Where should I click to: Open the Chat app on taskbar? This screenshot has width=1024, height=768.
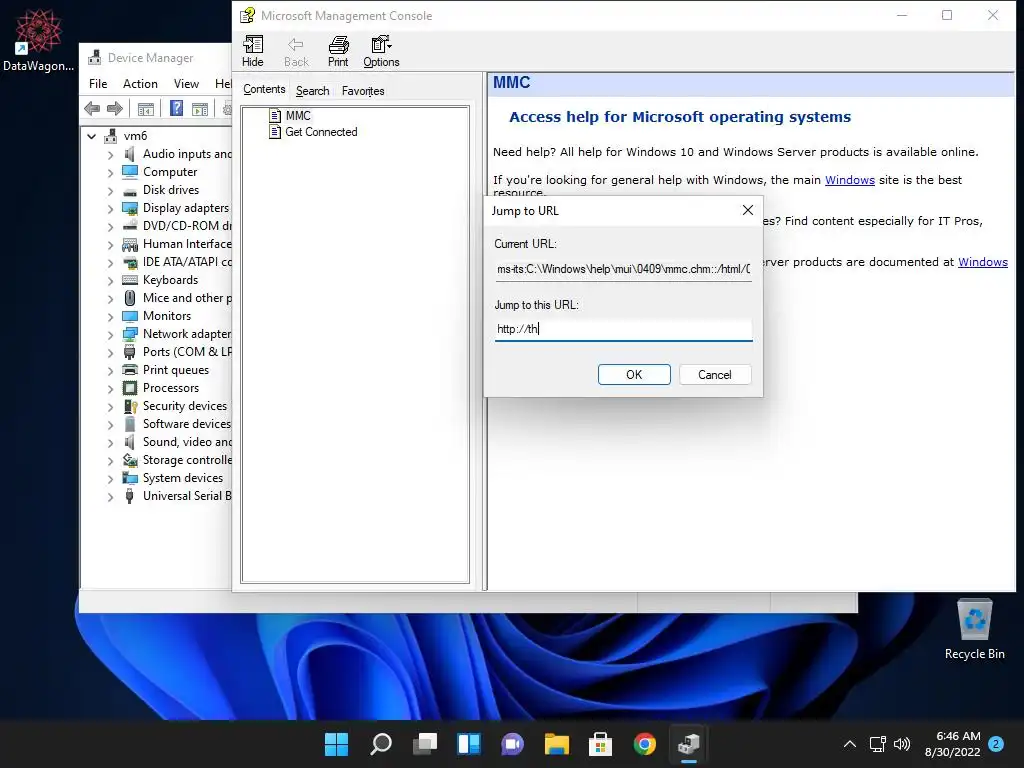[513, 744]
